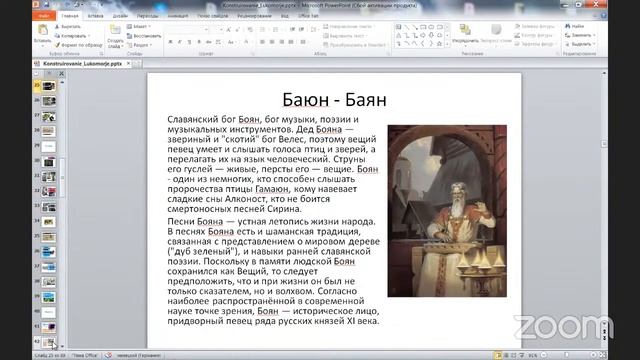This screenshot has height=360, width=640.
Task: Toggle underline formatting in the font group
Action: (x=189, y=42)
